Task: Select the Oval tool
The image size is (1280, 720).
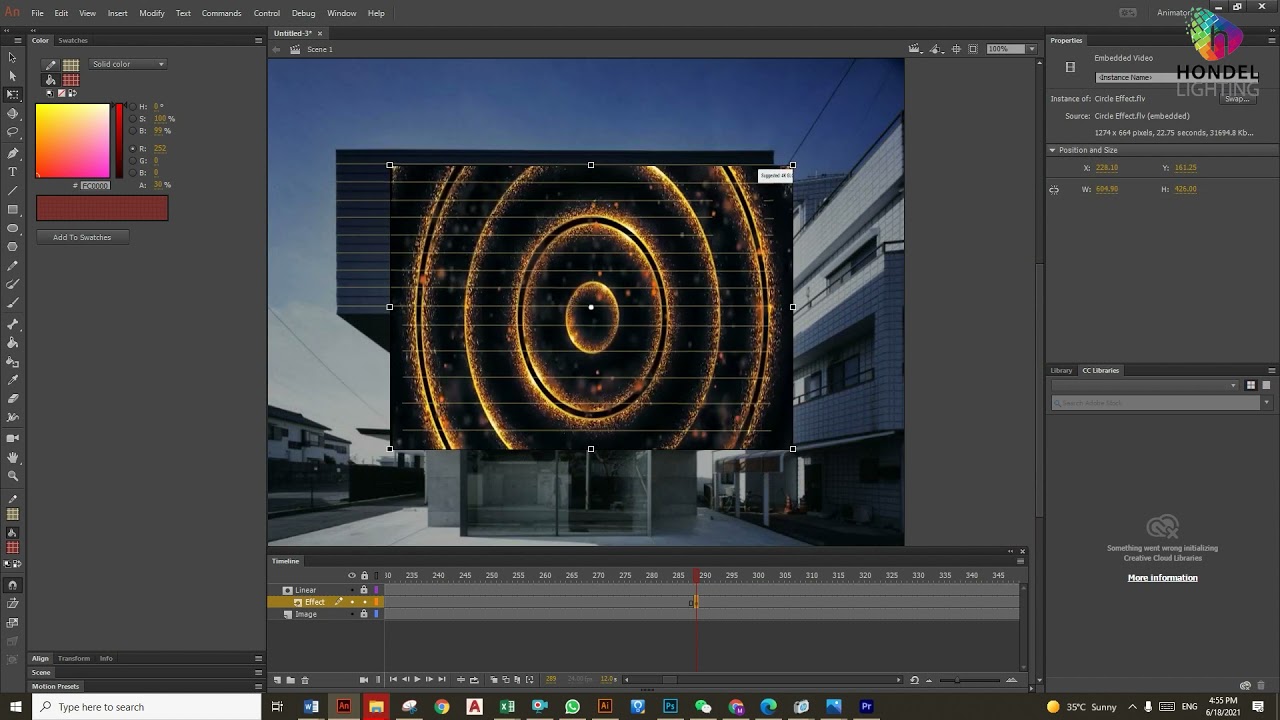Action: click(x=13, y=228)
